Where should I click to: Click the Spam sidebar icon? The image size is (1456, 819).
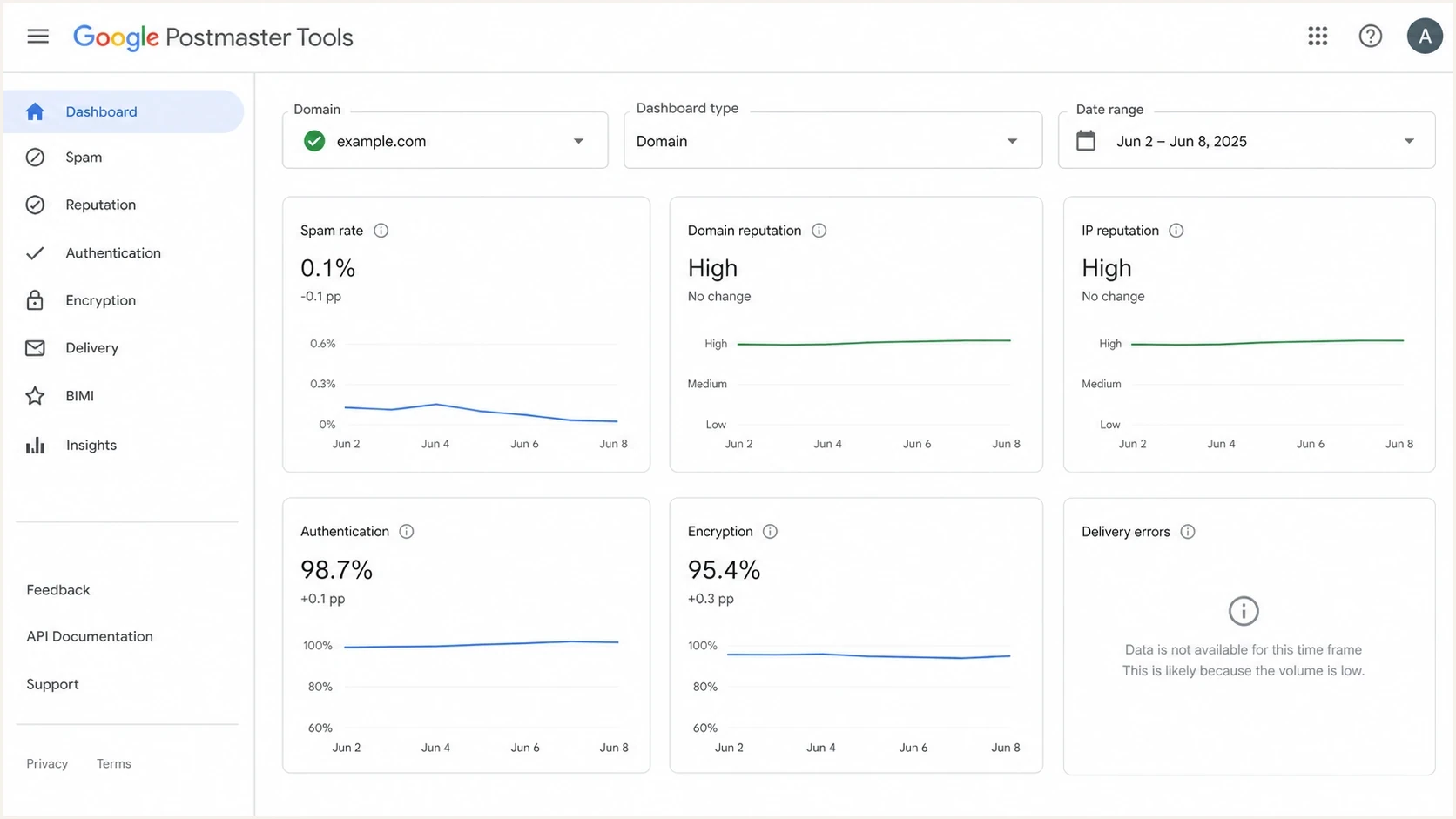35,158
